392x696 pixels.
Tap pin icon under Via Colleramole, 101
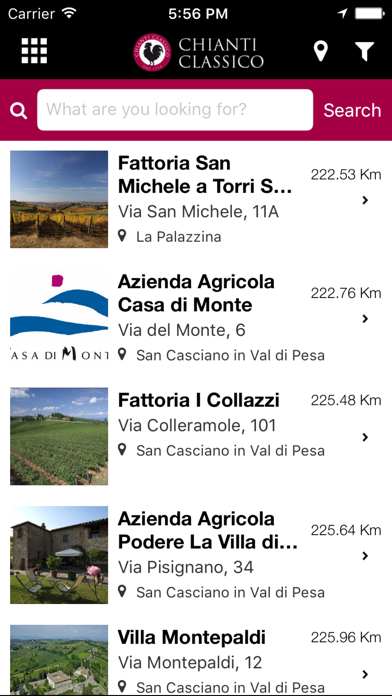[x=122, y=450]
